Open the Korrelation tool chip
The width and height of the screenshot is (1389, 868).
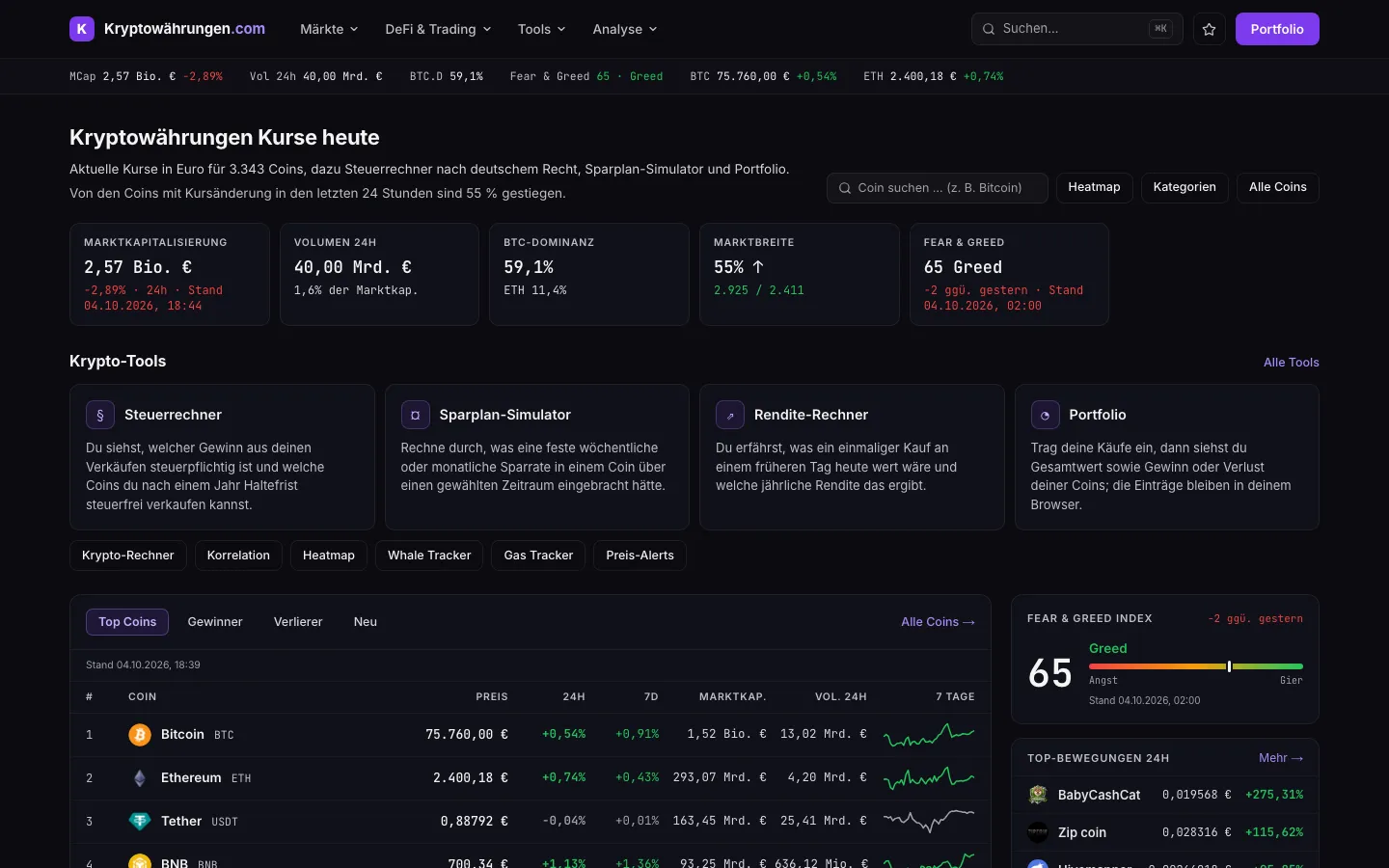(238, 556)
